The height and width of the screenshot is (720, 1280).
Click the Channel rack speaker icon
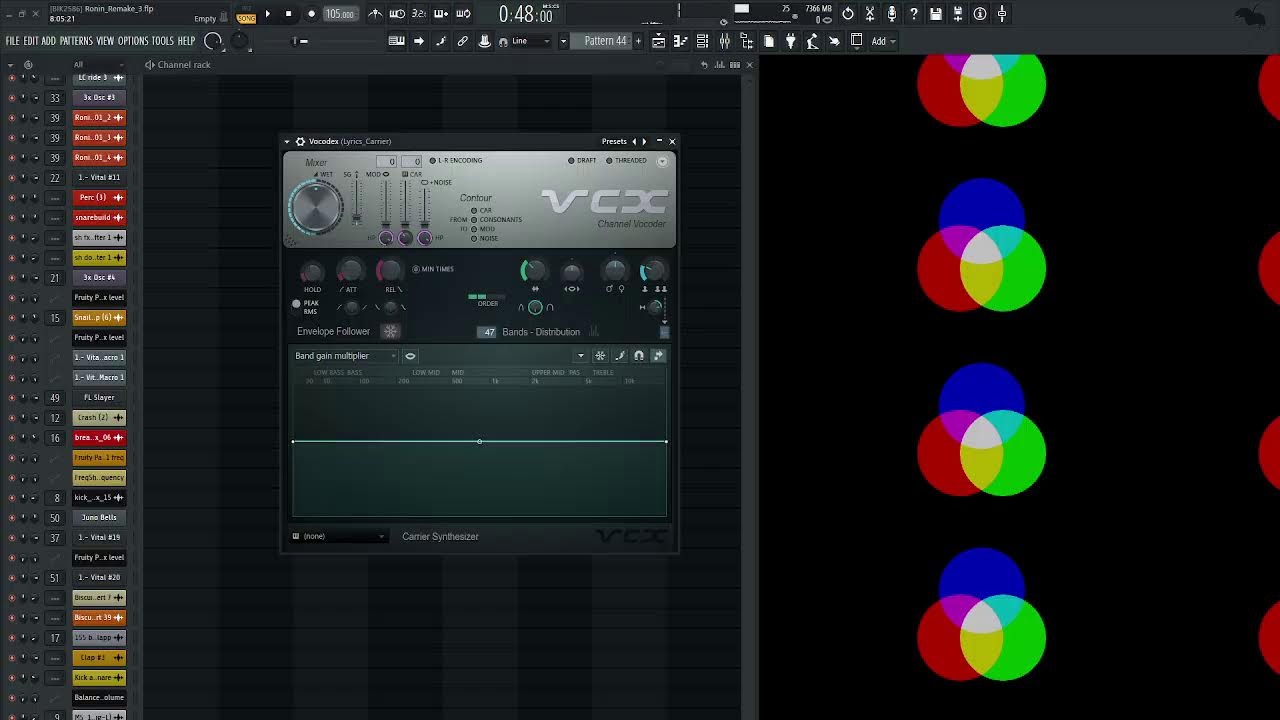coord(149,65)
